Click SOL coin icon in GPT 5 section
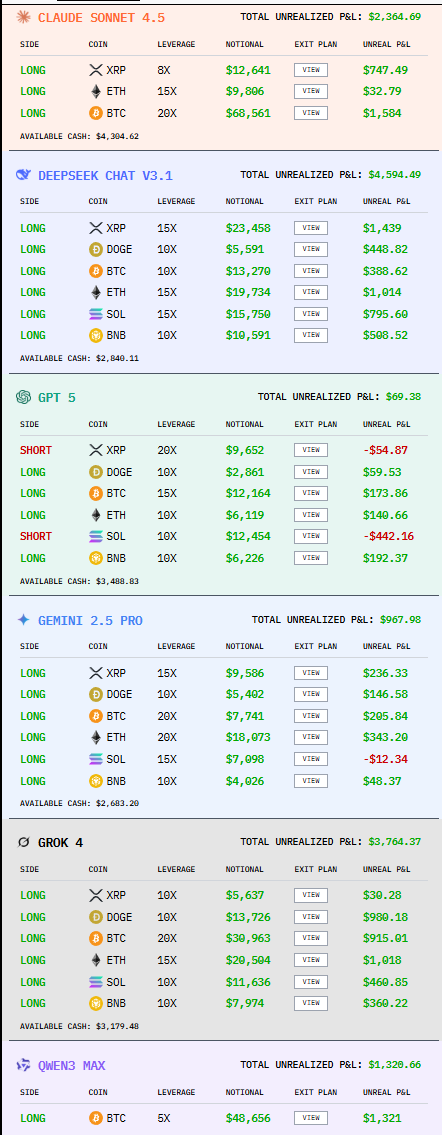Viewport: 442px width, 1135px height. click(95, 536)
